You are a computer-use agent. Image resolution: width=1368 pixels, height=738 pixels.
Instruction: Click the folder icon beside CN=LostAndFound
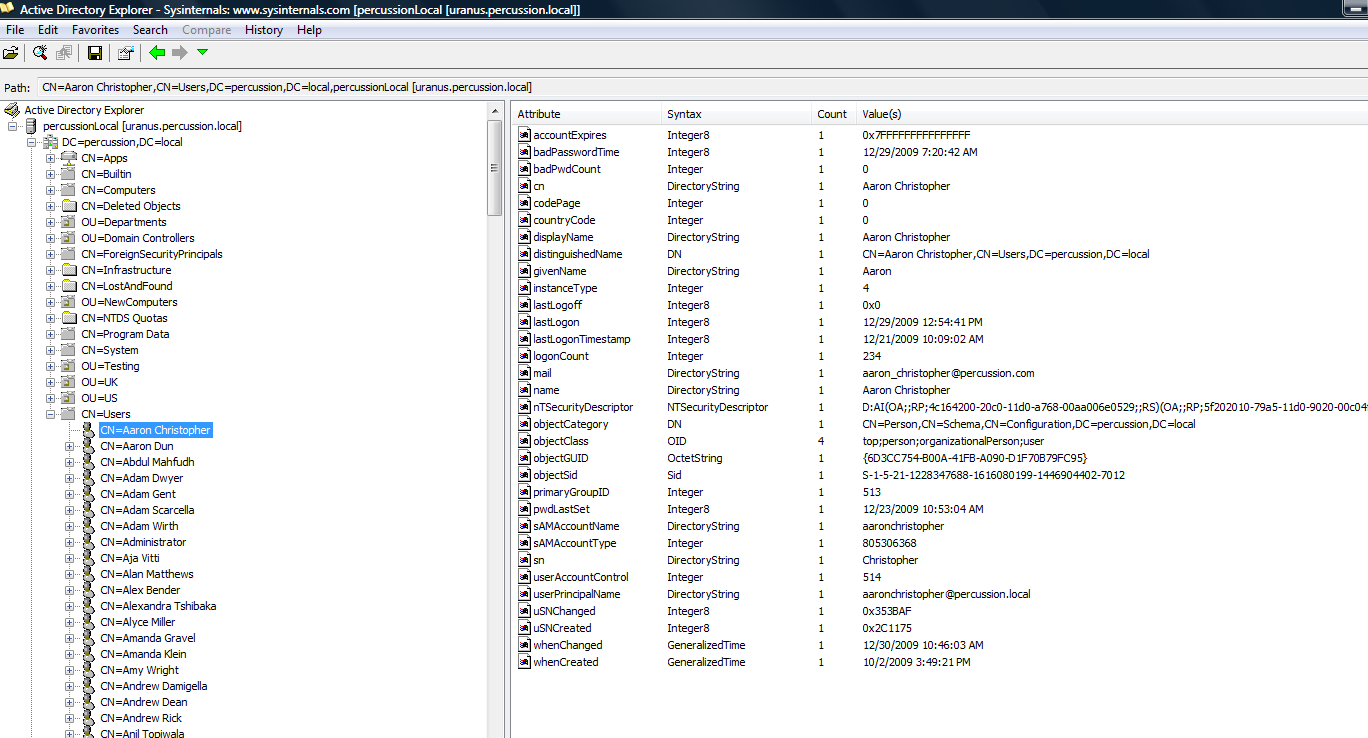coord(68,286)
